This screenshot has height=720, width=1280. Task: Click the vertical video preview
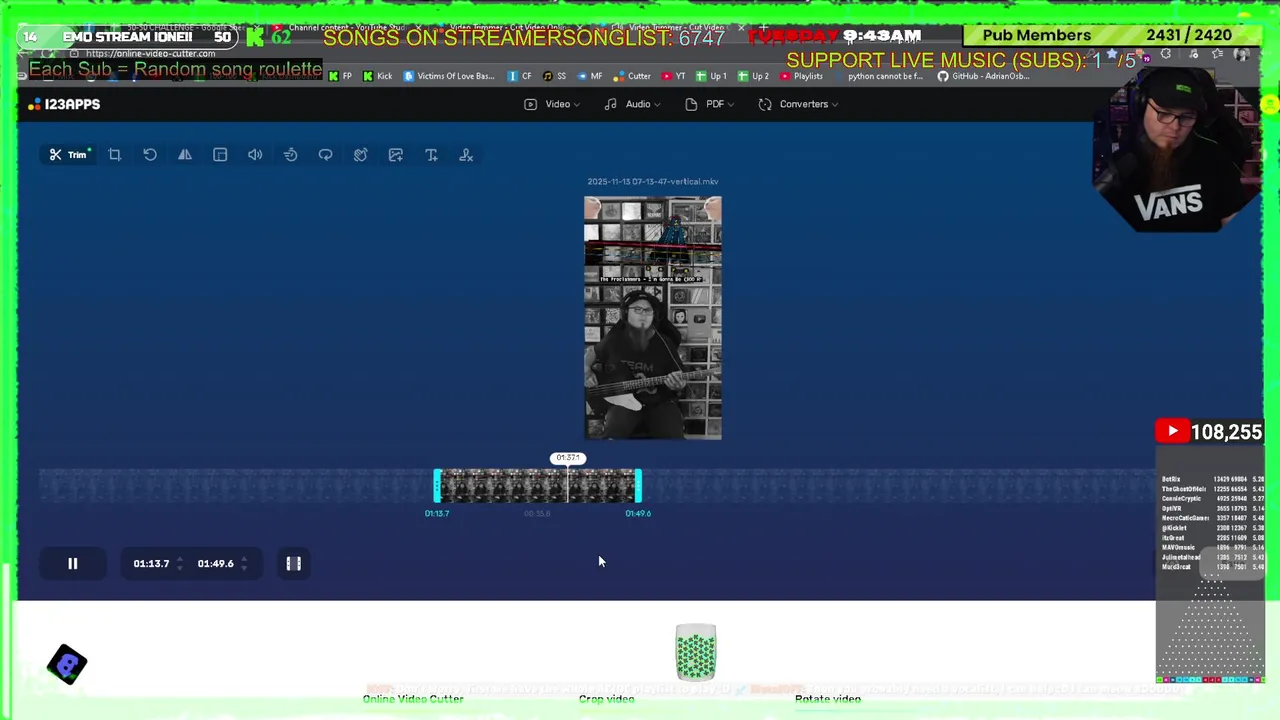click(x=653, y=318)
